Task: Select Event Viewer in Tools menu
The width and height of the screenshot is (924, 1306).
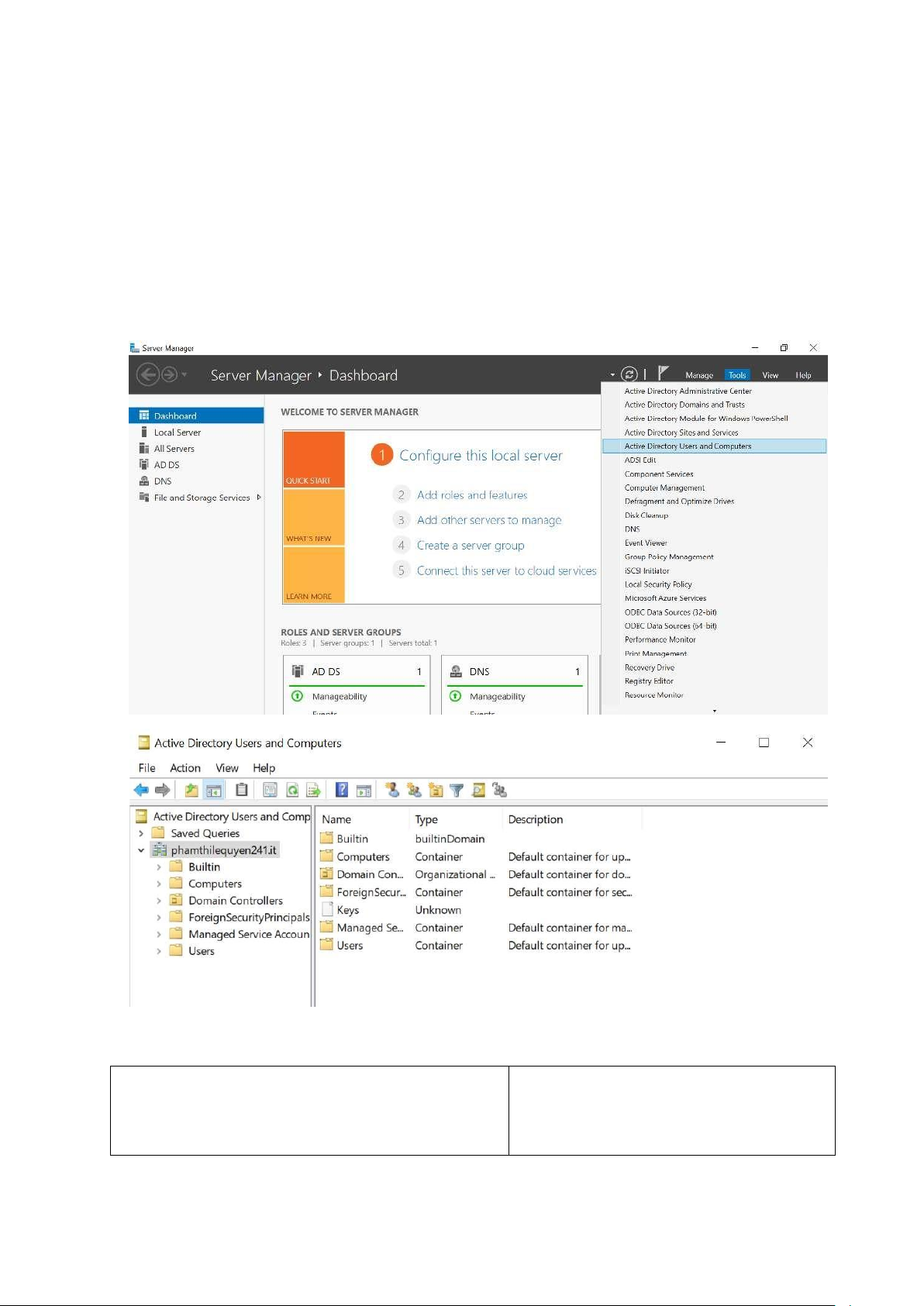Action: (646, 543)
